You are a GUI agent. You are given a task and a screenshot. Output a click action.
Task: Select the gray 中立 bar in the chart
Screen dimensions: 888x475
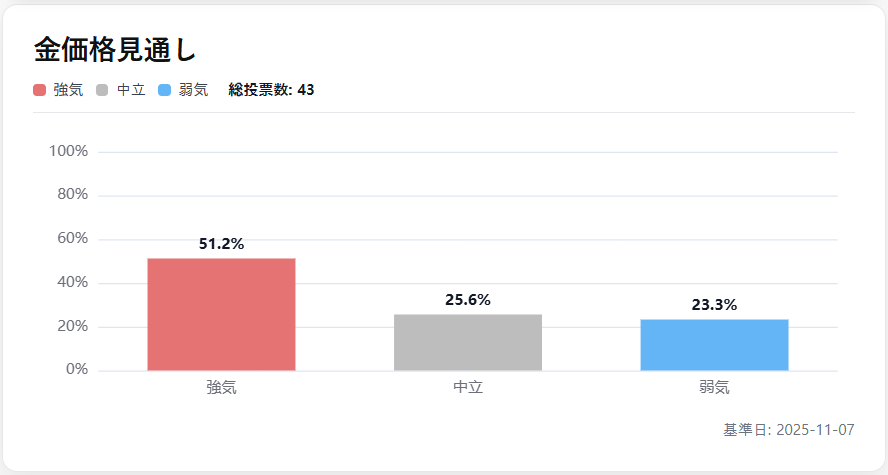[468, 342]
